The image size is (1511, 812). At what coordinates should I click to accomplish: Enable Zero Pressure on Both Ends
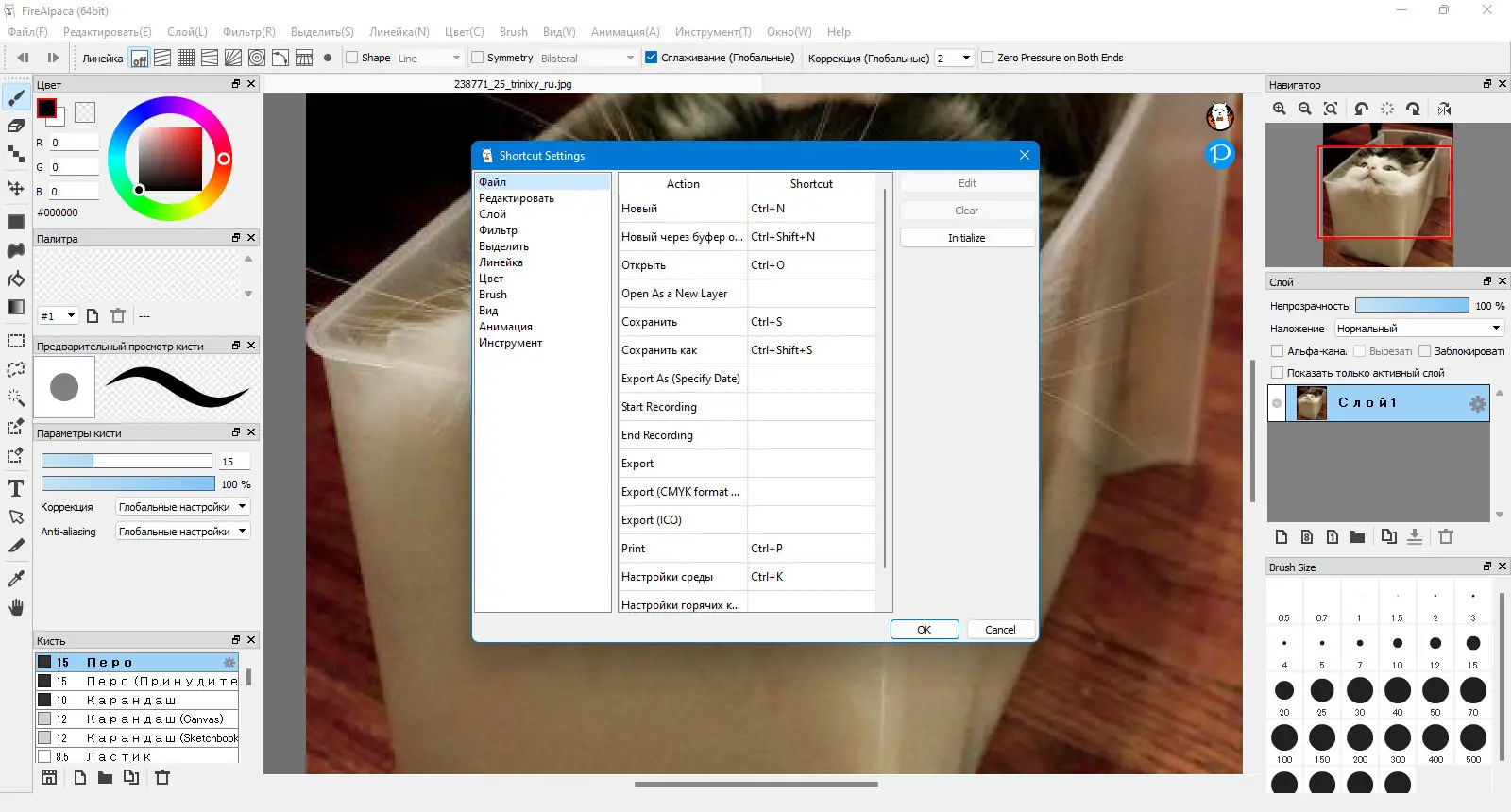987,58
